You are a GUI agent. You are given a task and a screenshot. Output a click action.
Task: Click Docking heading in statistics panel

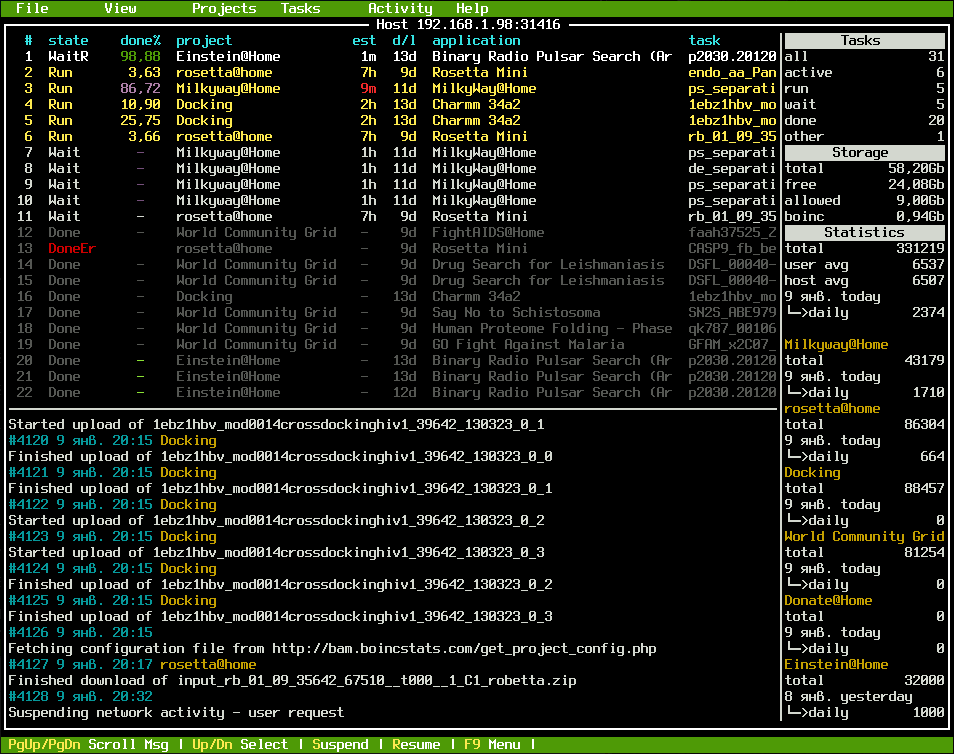click(x=812, y=472)
